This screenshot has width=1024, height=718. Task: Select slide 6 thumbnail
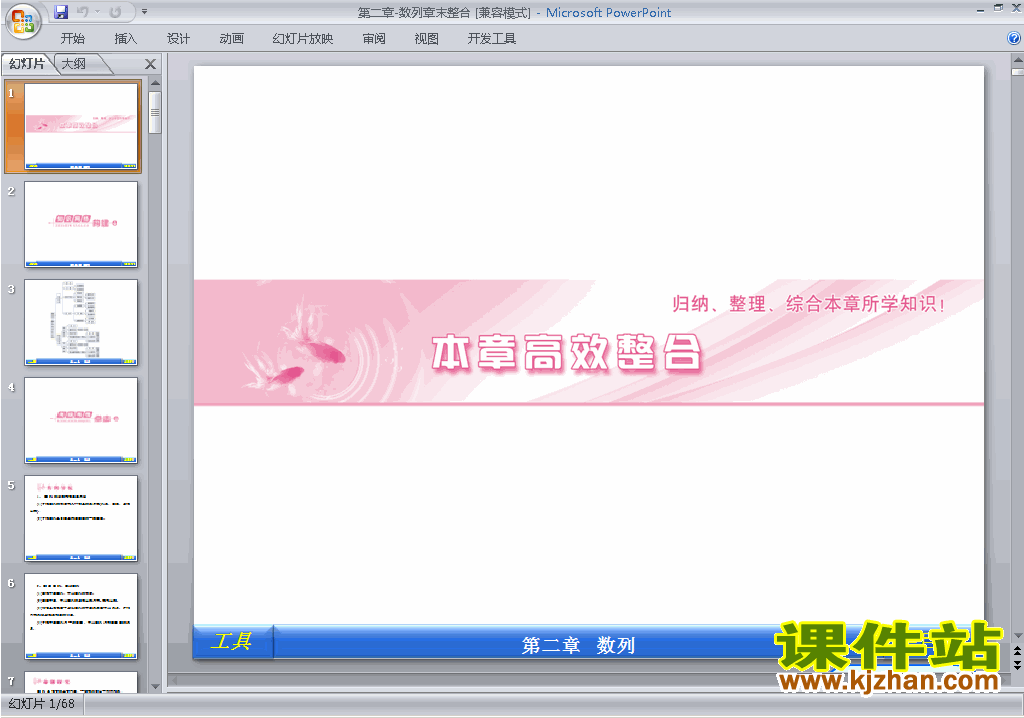click(81, 616)
